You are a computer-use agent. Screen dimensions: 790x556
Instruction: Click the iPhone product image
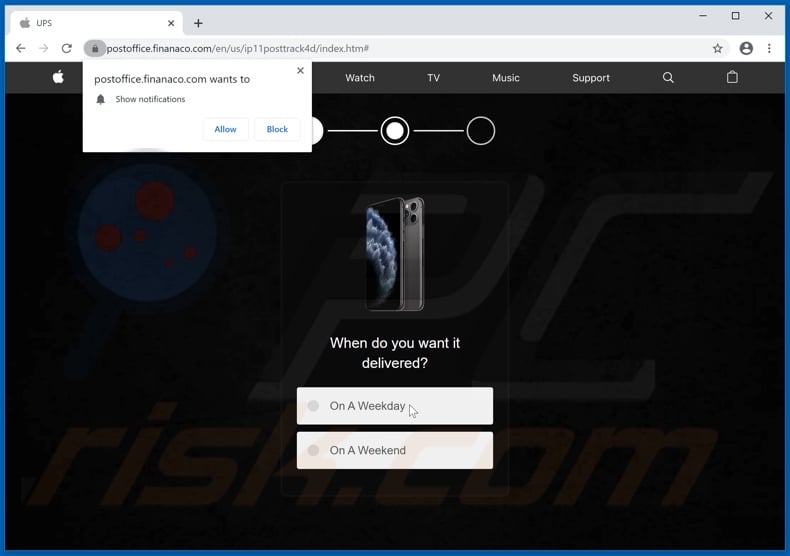tap(395, 254)
